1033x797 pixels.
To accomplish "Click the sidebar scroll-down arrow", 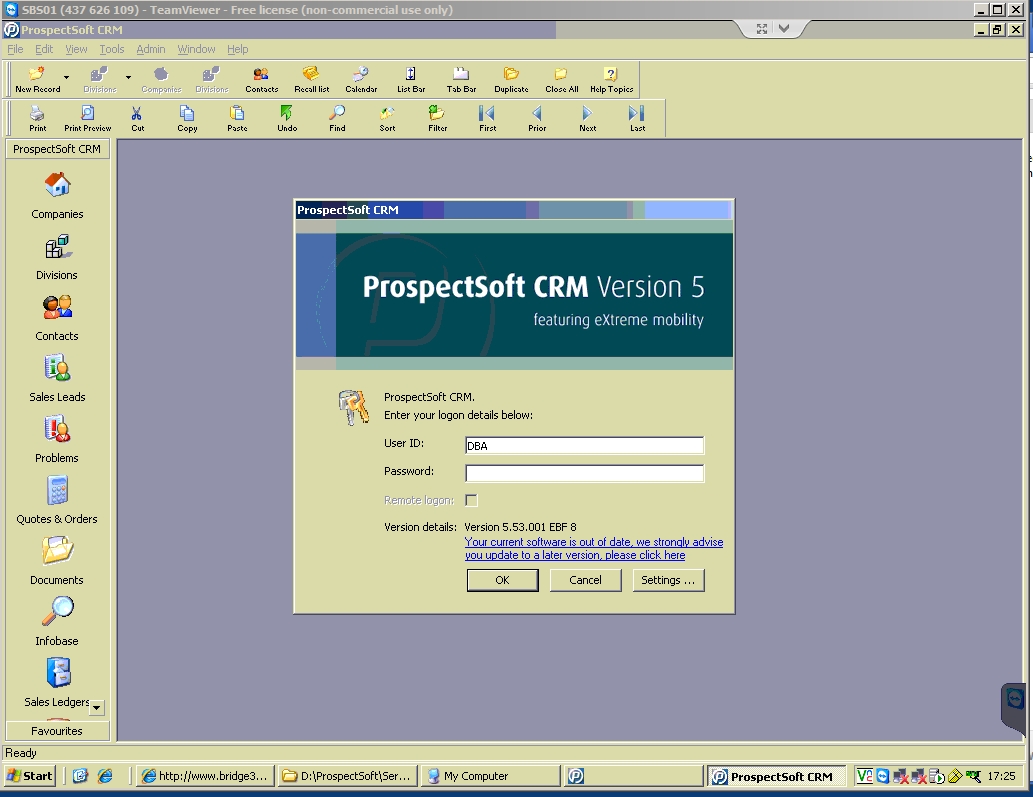I will [x=97, y=708].
